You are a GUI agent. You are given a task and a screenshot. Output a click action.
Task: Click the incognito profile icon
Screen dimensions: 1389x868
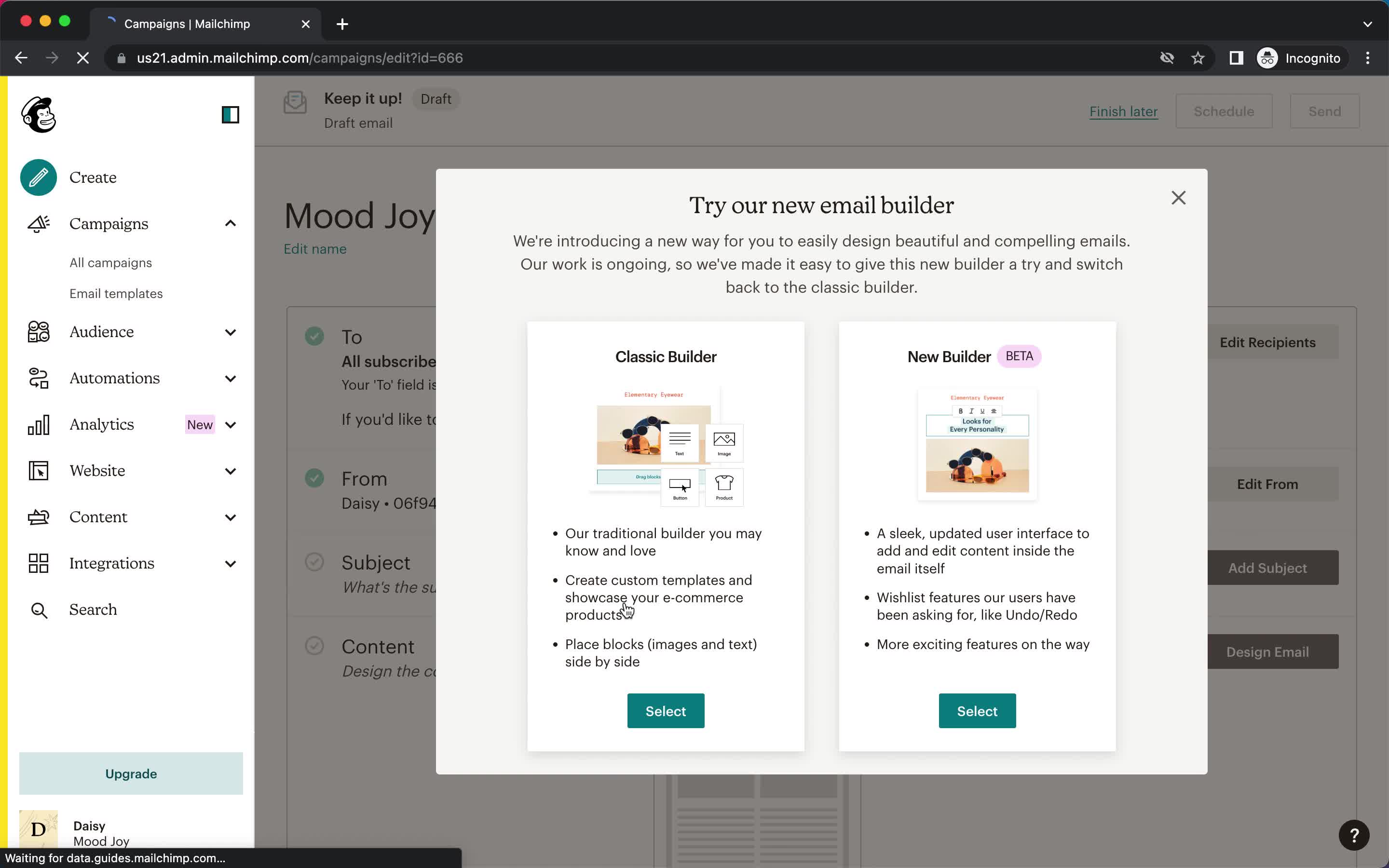coord(1267,58)
